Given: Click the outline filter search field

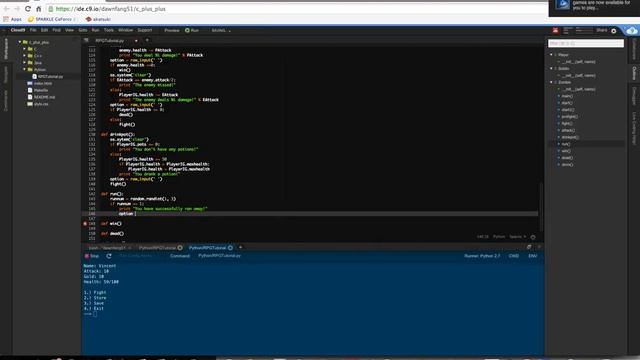Looking at the screenshot, I should pyautogui.click(x=586, y=43).
